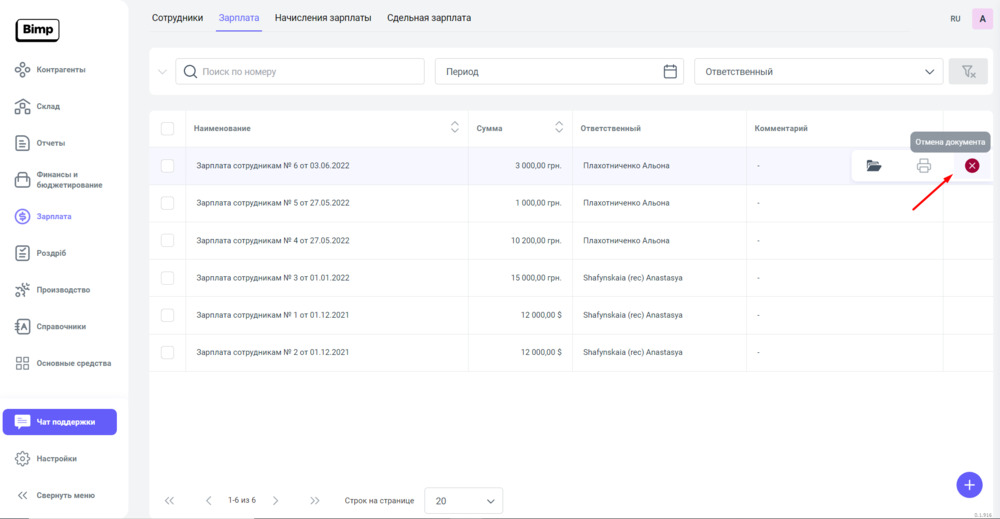This screenshot has width=1000, height=519.
Task: Expand the filter chevron left of search
Action: (163, 72)
